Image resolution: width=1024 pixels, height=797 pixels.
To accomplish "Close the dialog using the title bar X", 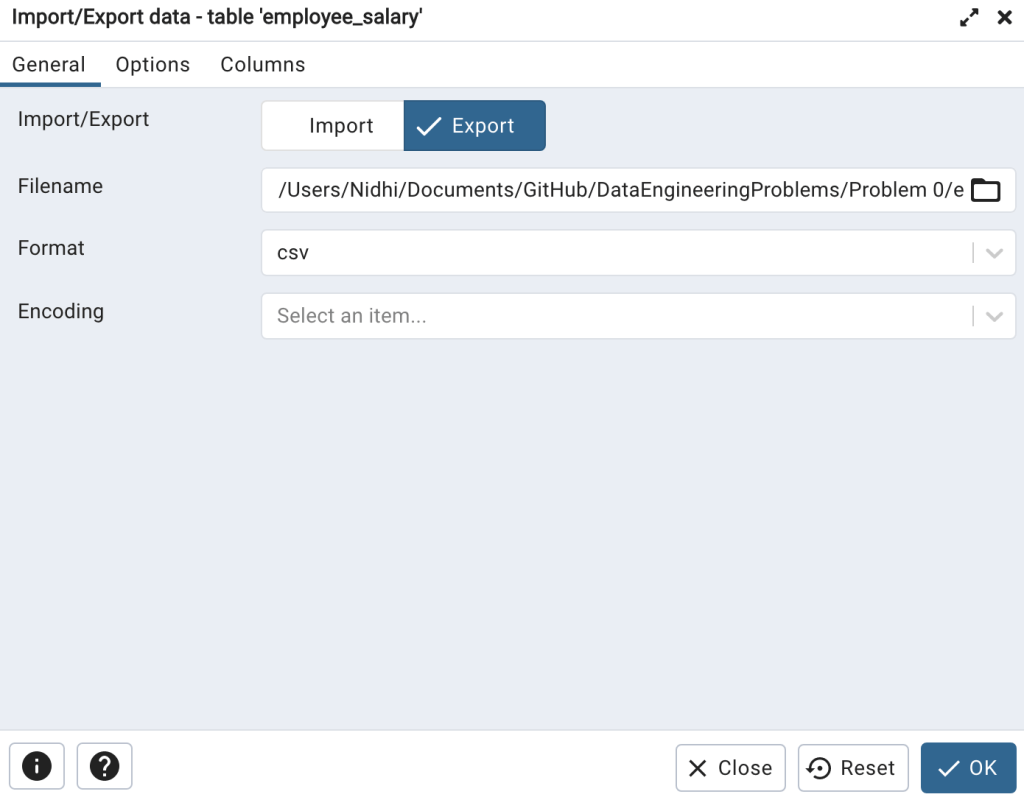I will (1004, 18).
